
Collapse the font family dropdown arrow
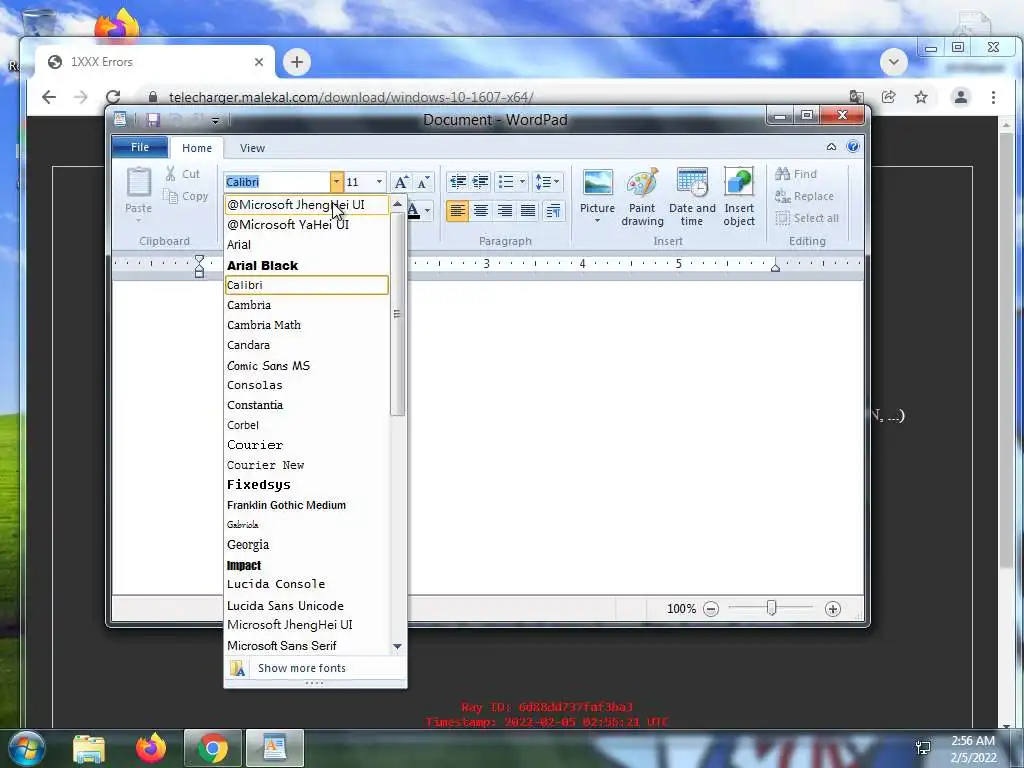tap(336, 182)
